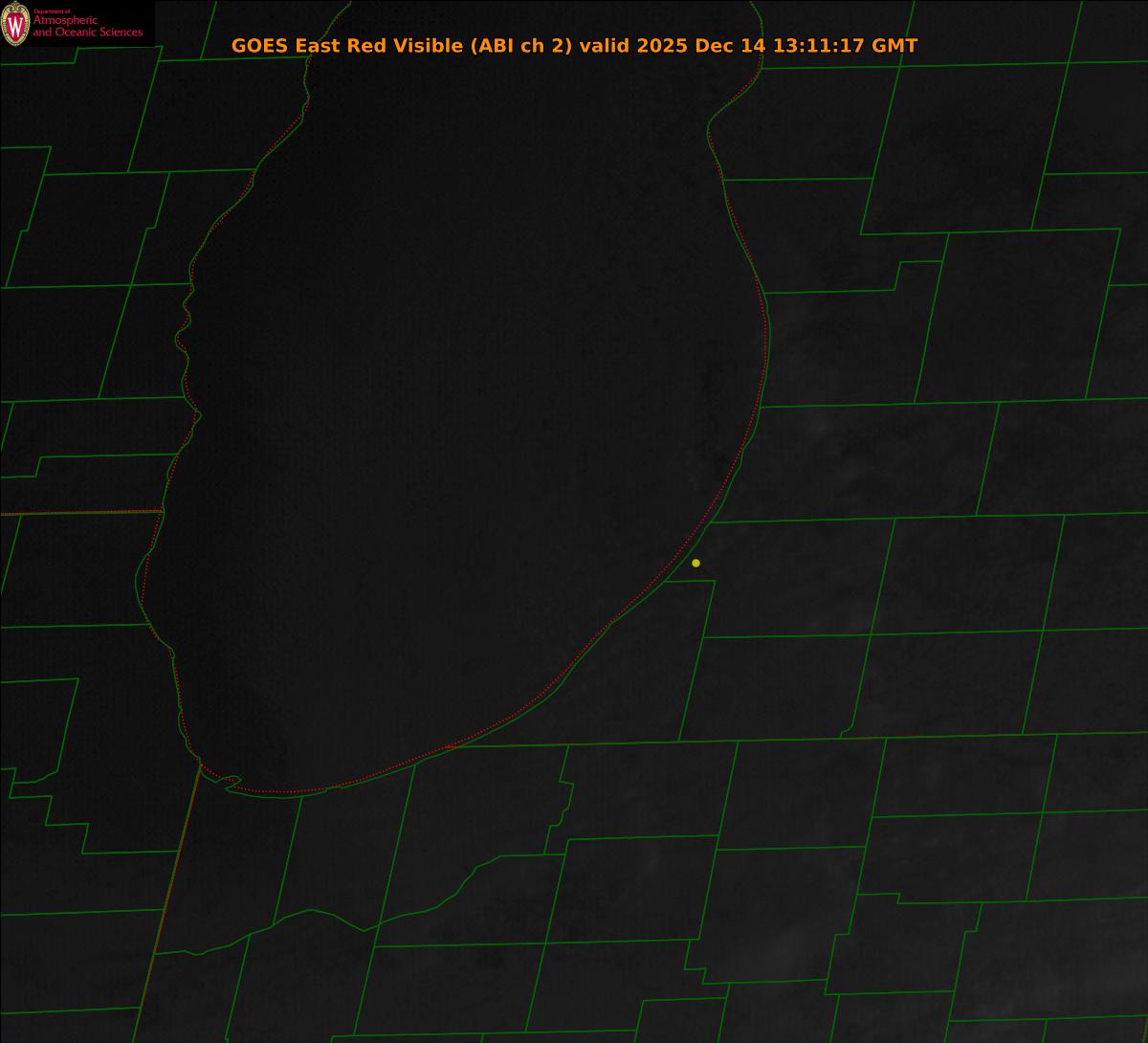Click the small harbor inlet on southern lakeshore
Viewport: 1148px width, 1043px height.
point(231,783)
